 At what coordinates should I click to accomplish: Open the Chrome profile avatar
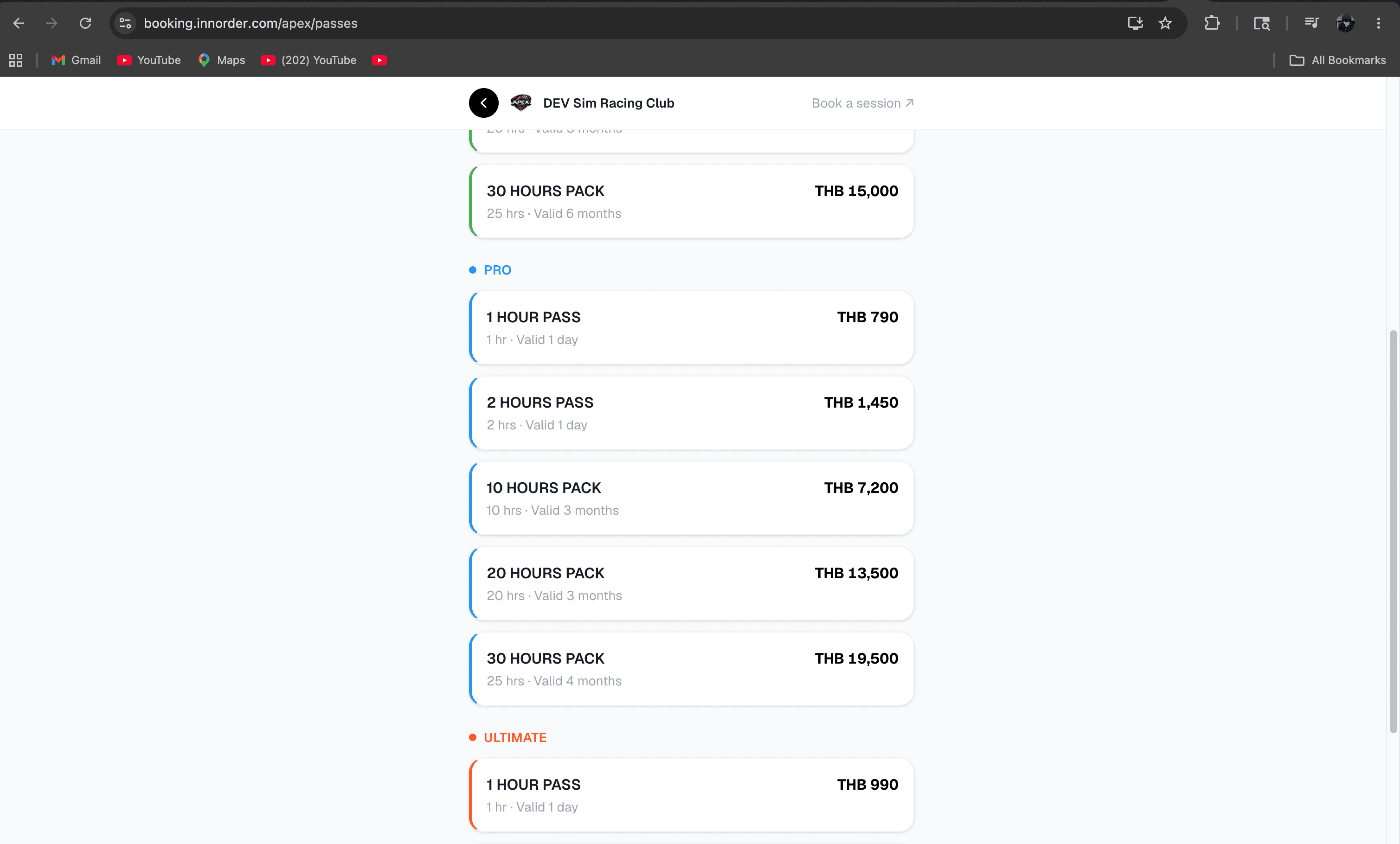click(x=1345, y=23)
